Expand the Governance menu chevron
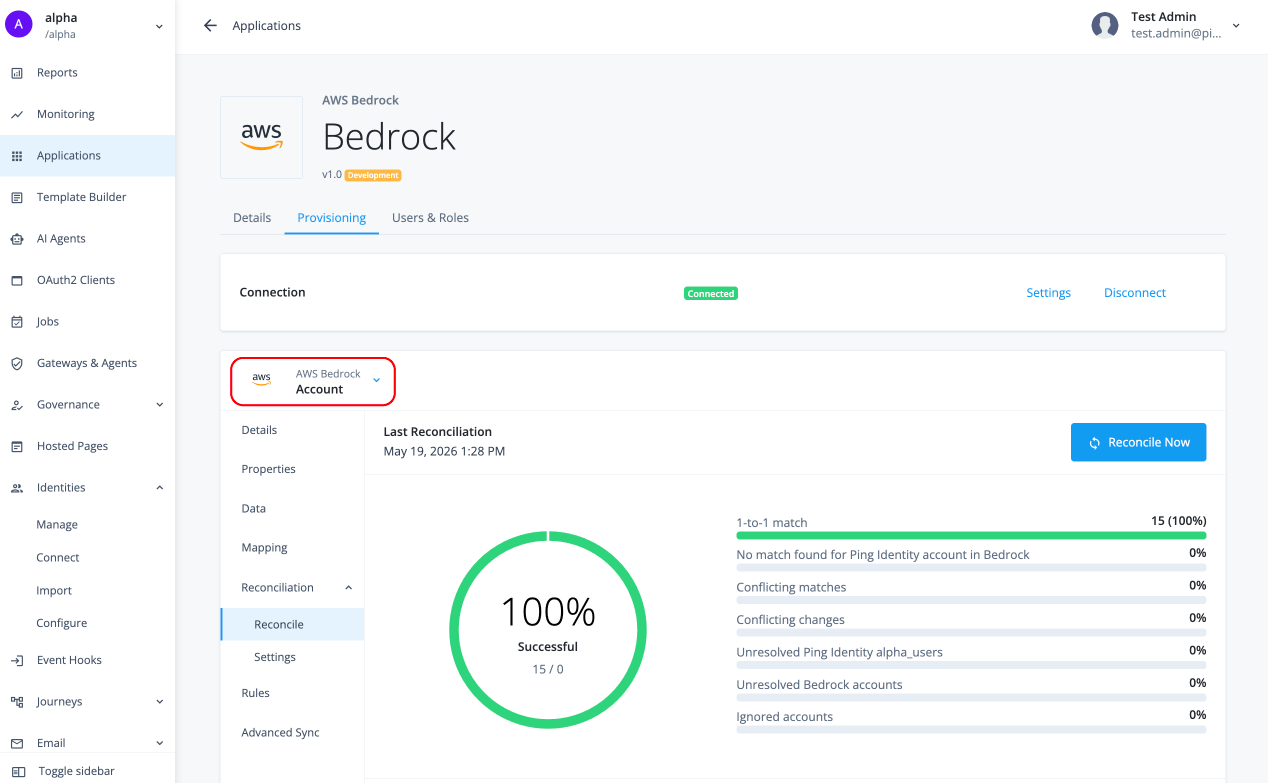 pyautogui.click(x=159, y=405)
